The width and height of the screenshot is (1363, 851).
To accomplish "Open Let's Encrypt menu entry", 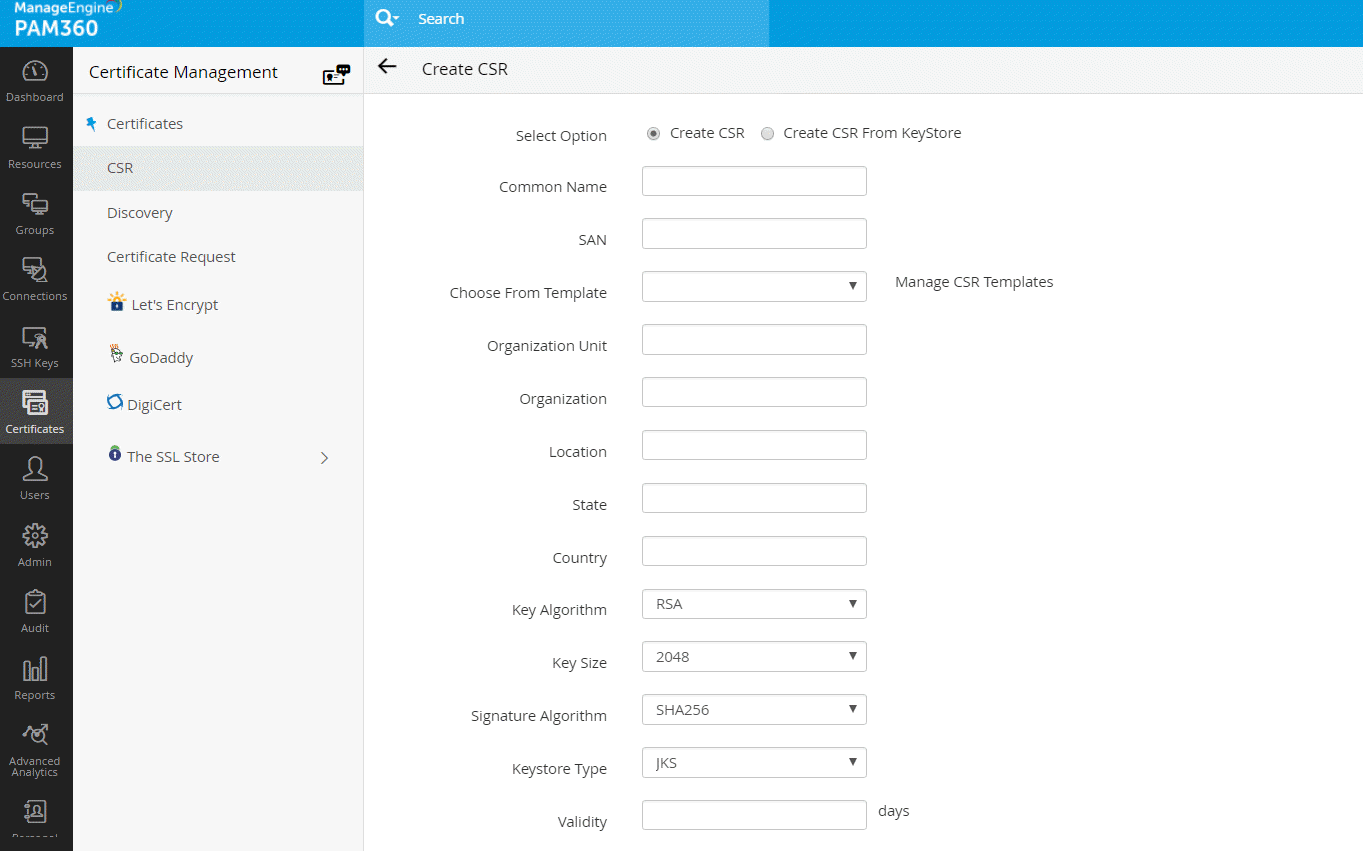I will click(x=174, y=305).
